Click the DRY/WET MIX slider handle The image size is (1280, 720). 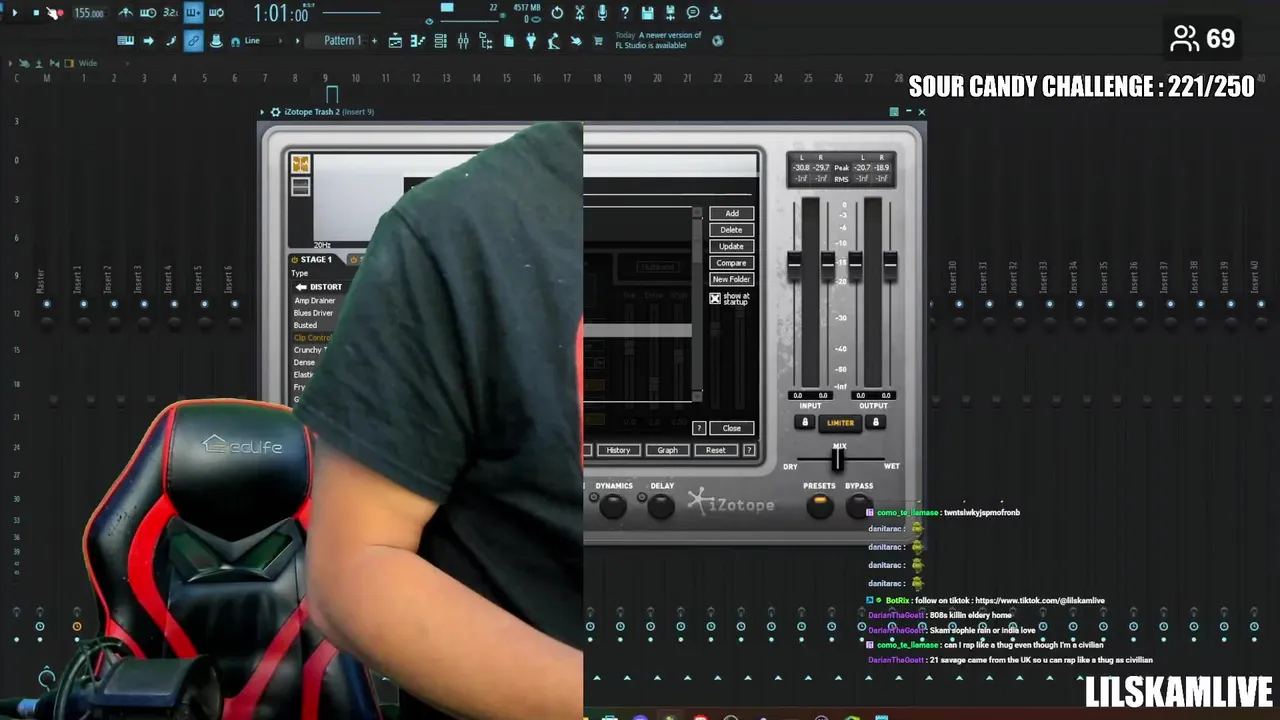click(x=838, y=459)
